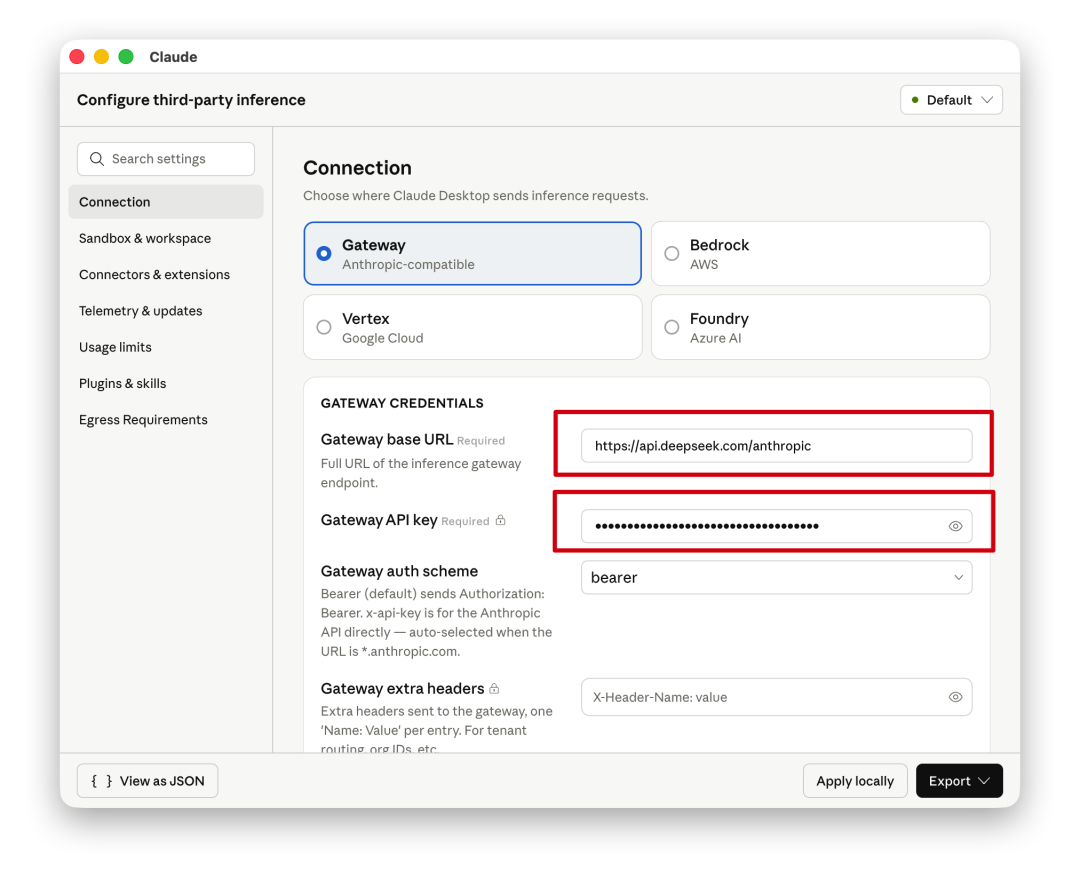
Task: Open the Default profile dropdown
Action: point(951,100)
